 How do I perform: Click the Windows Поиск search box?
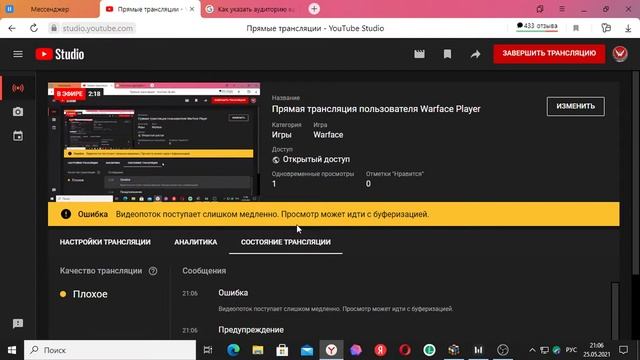(110, 350)
